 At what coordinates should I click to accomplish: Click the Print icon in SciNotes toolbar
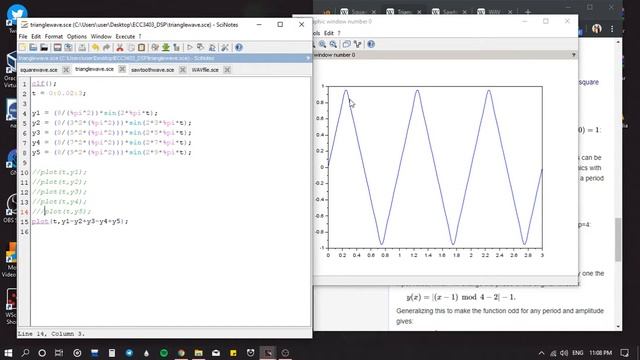(82, 47)
